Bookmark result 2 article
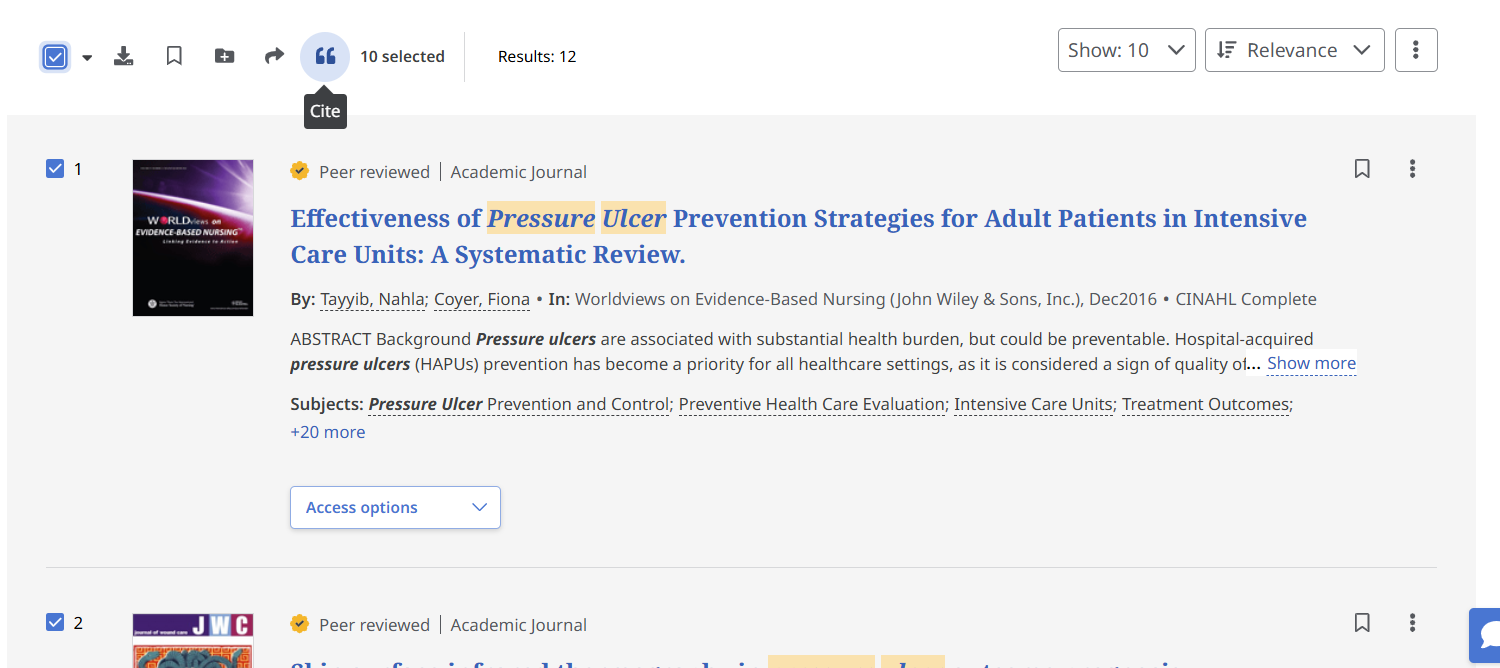 coord(1362,623)
